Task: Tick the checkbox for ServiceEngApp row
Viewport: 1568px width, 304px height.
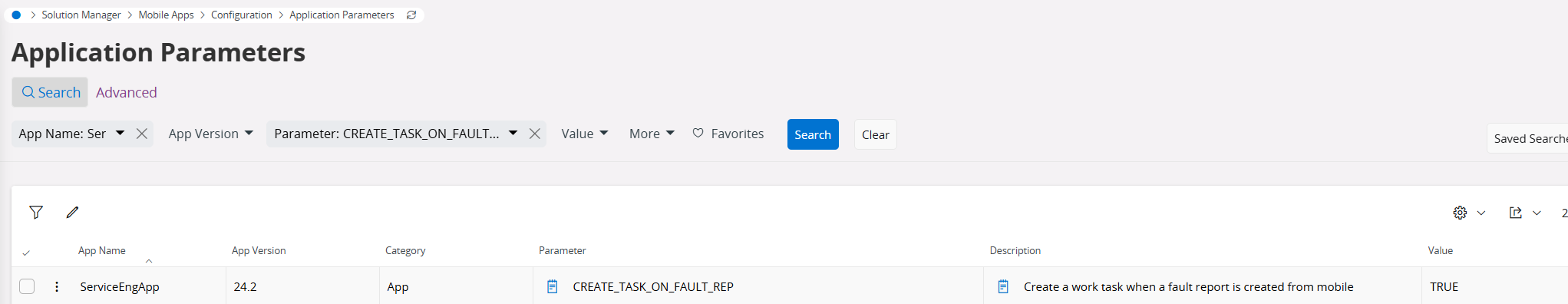Action: 27,286
